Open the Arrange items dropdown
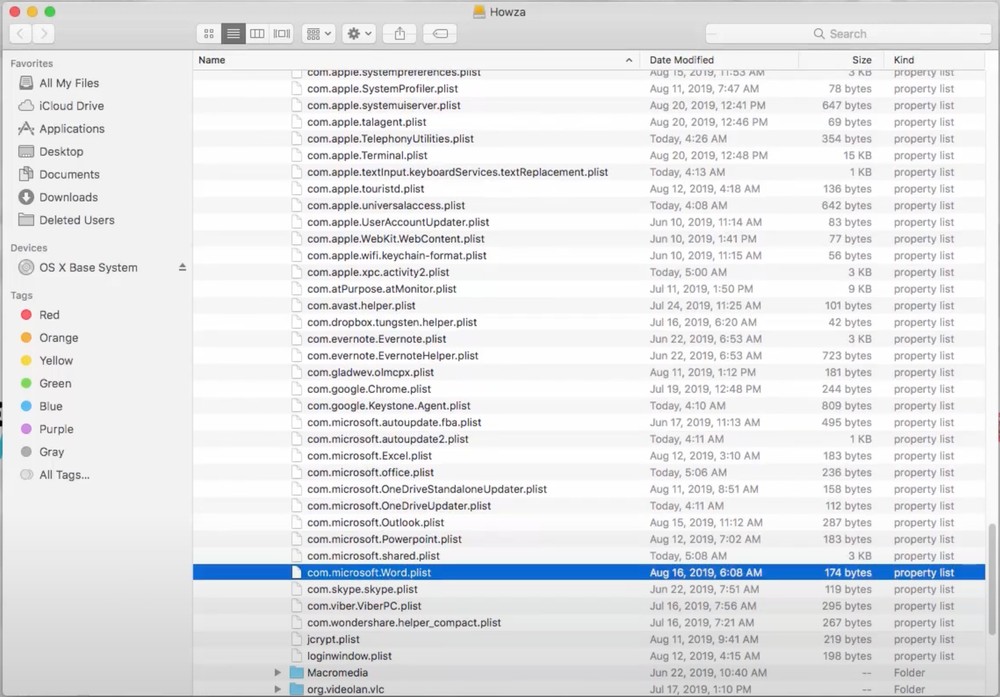This screenshot has width=1000, height=697. 319,34
